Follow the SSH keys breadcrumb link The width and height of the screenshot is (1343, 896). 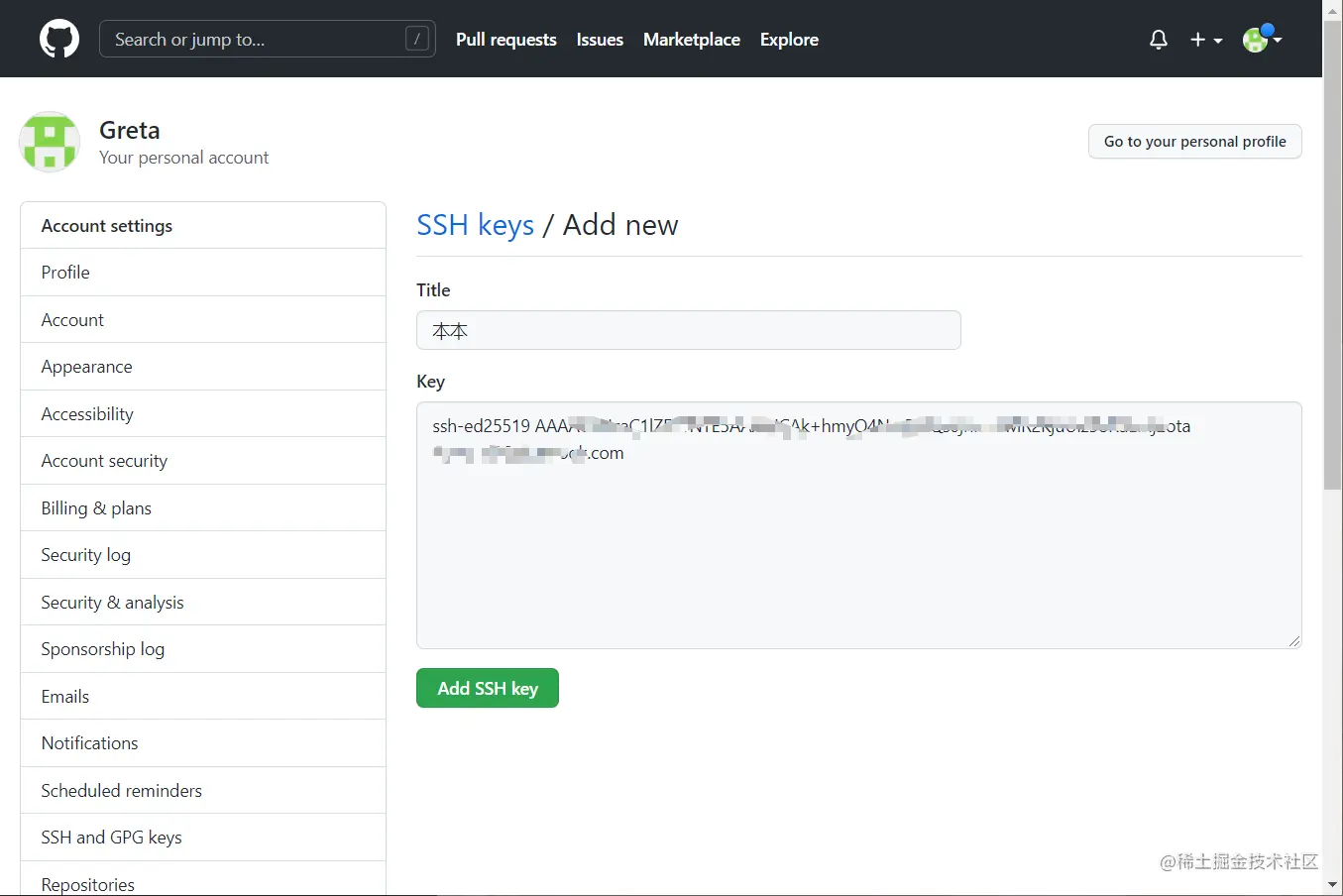(476, 225)
